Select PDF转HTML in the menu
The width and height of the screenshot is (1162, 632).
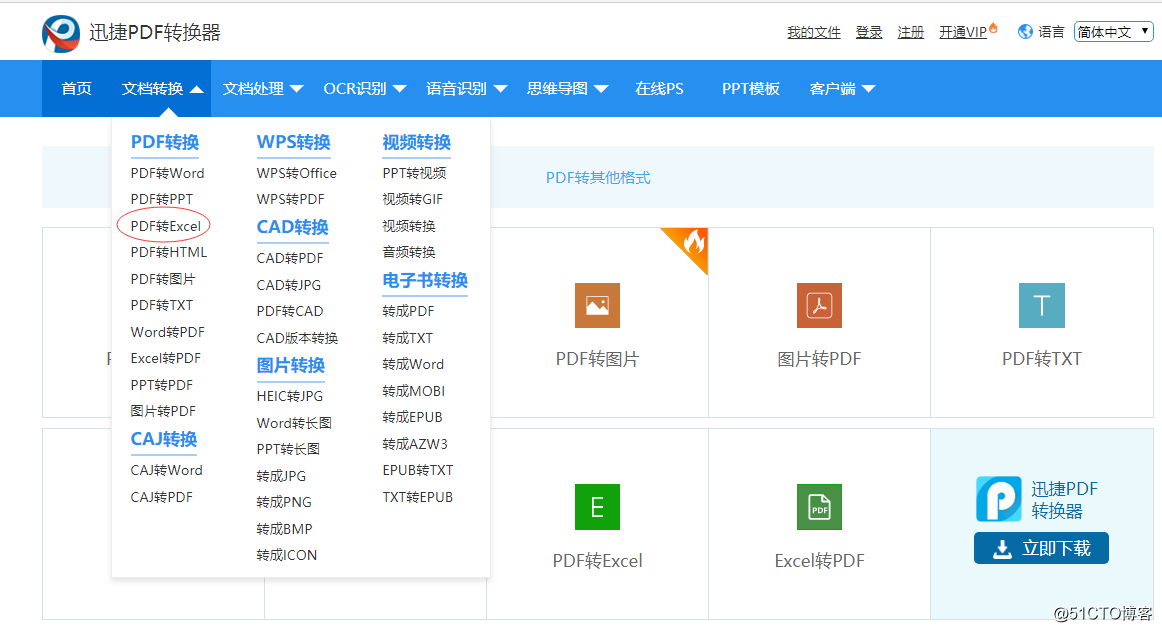tap(169, 253)
